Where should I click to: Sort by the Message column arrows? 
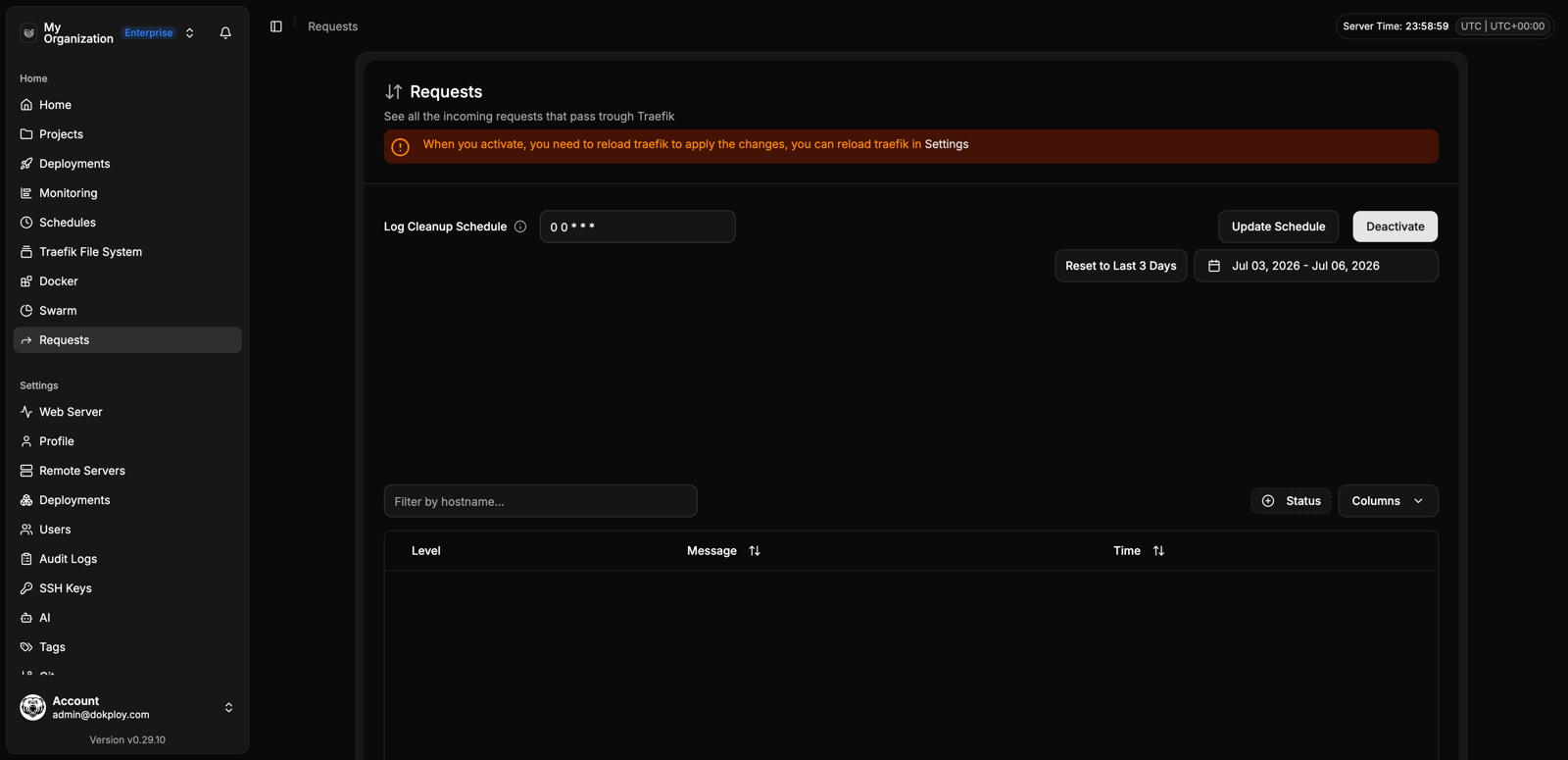click(x=755, y=551)
